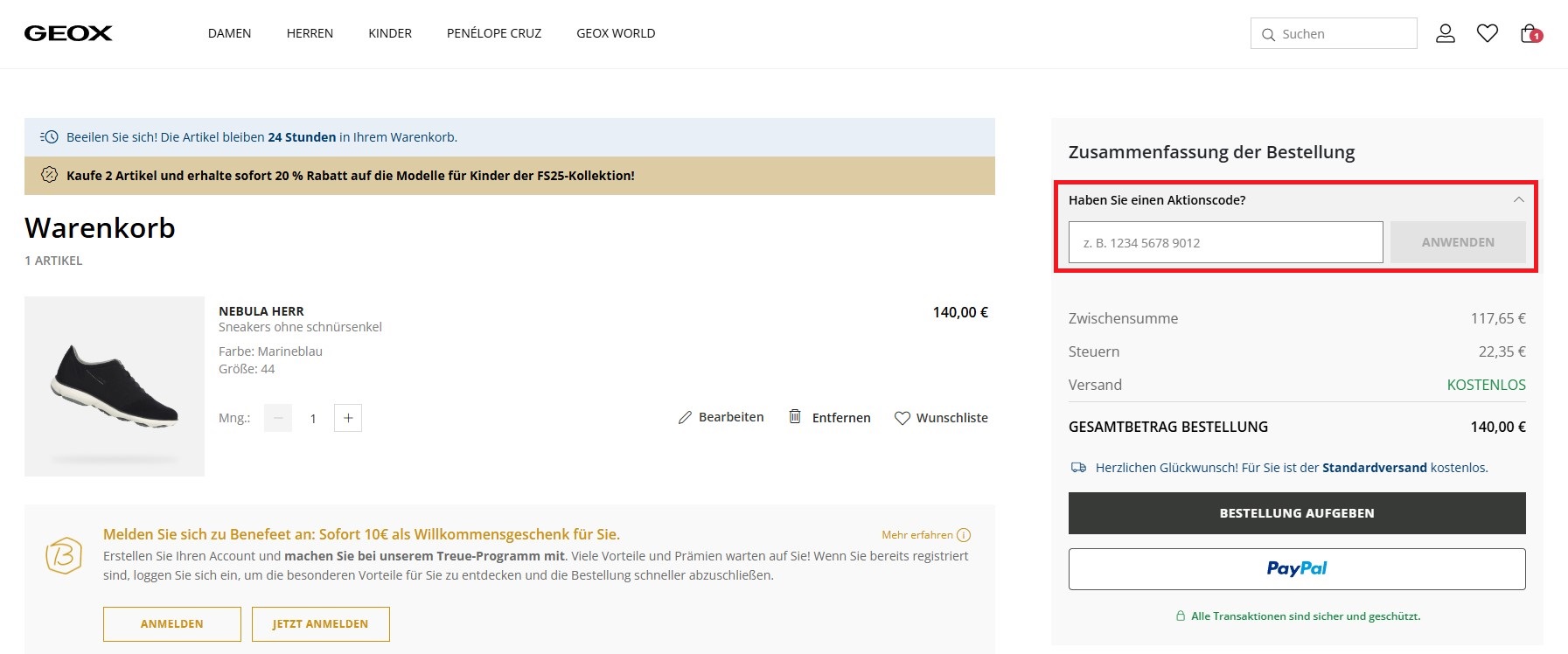Click the pencil icon next to Bearbeiten

coord(685,418)
